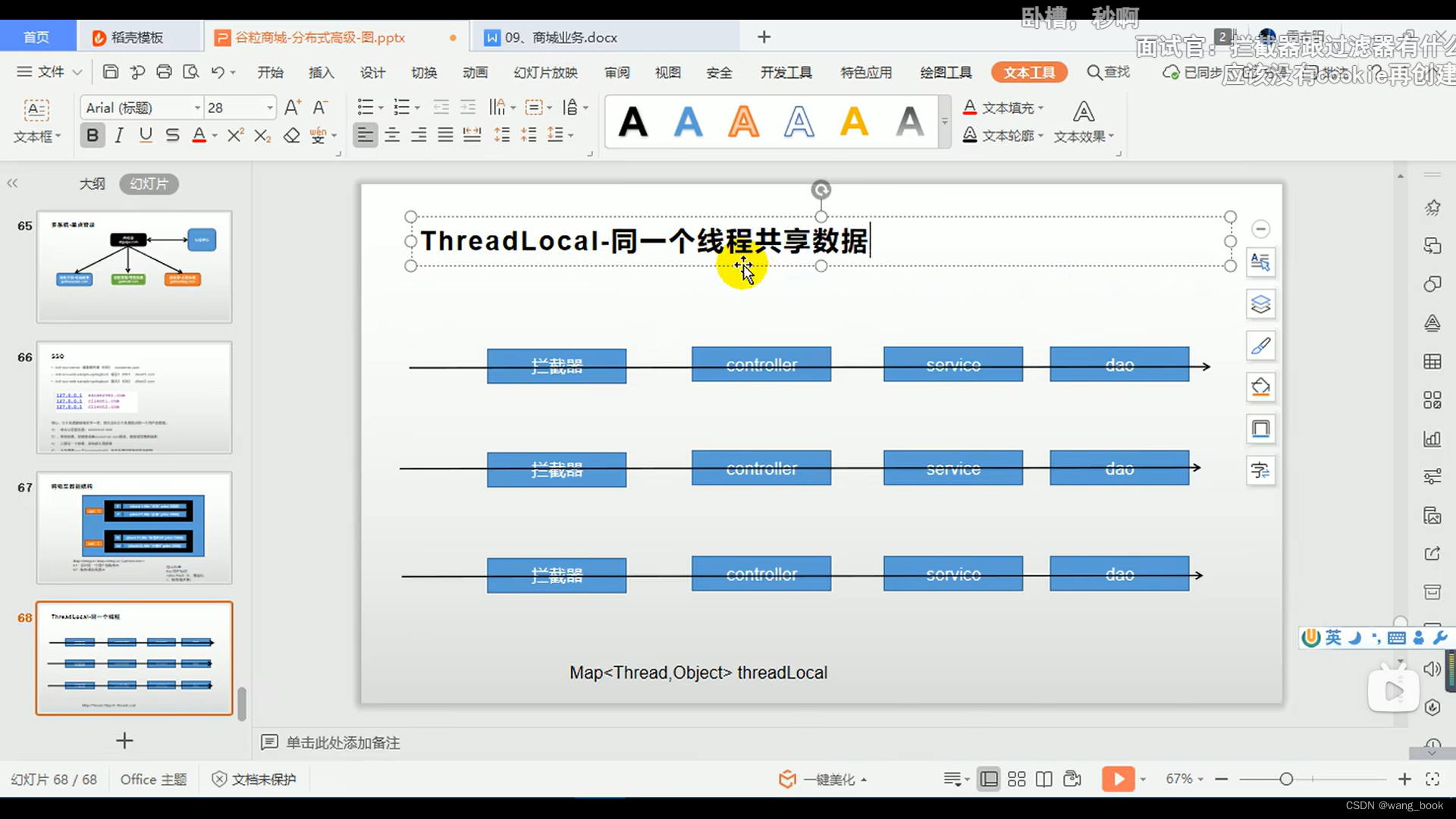Click the shape fill floating icon

(1260, 388)
